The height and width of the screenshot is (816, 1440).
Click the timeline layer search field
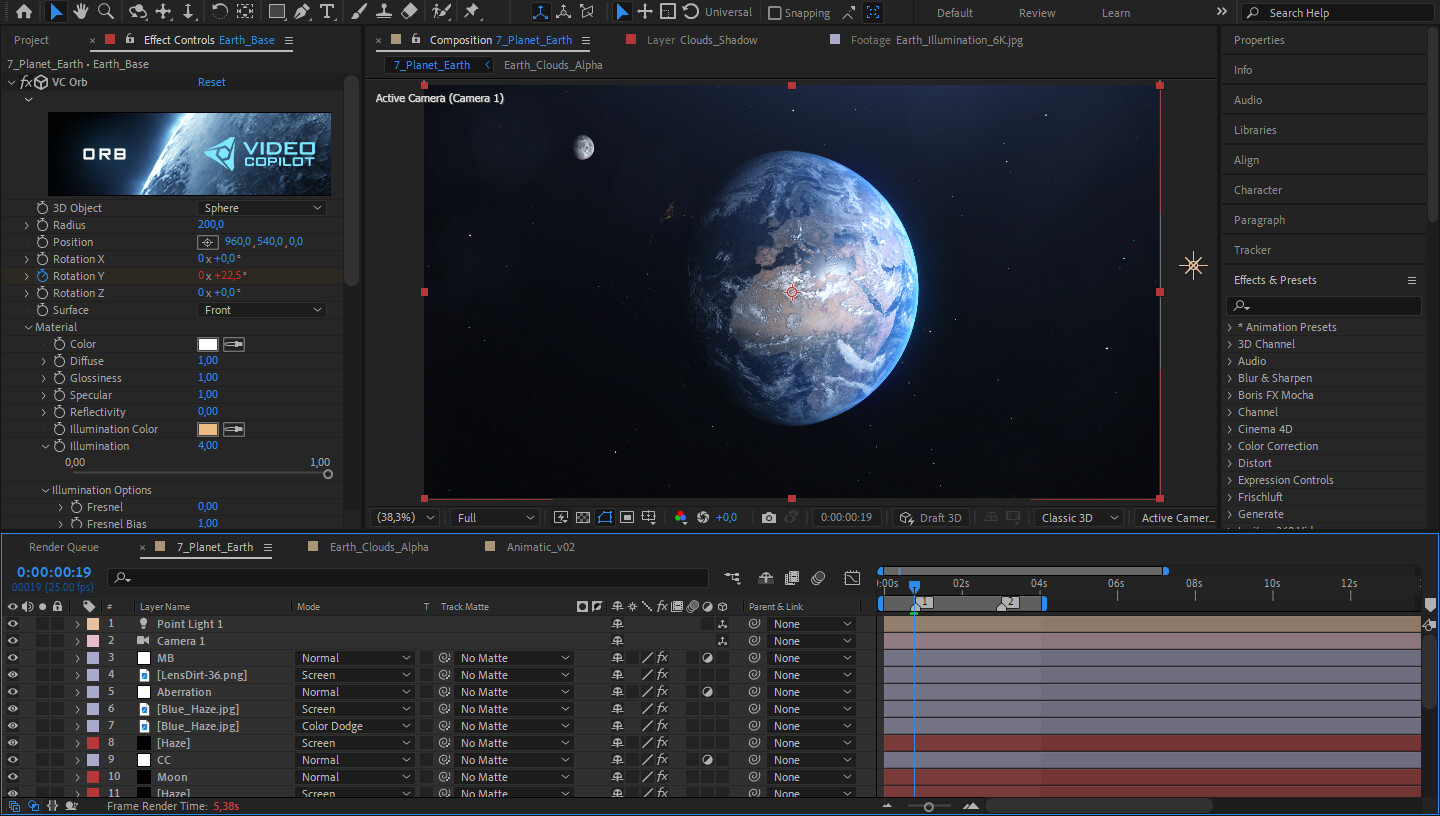(x=408, y=578)
